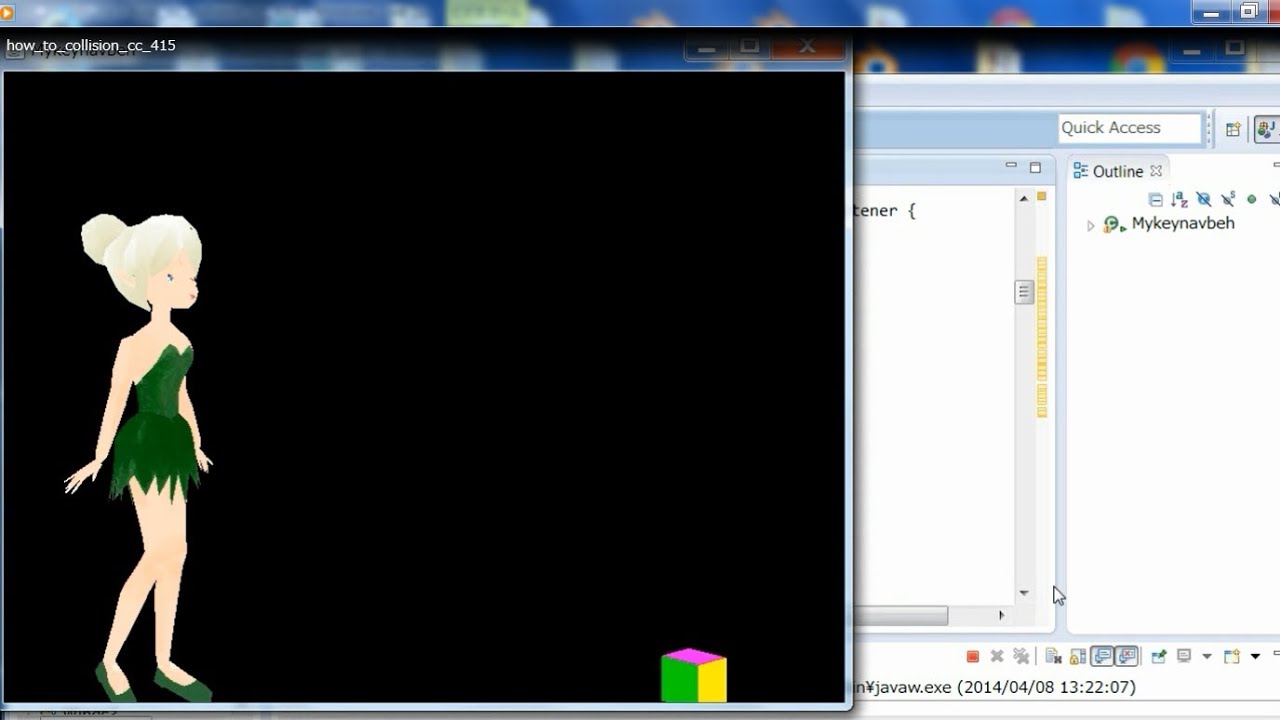Click the yellow overview ruler warning marker
This screenshot has width=1280, height=720.
pos(1041,197)
